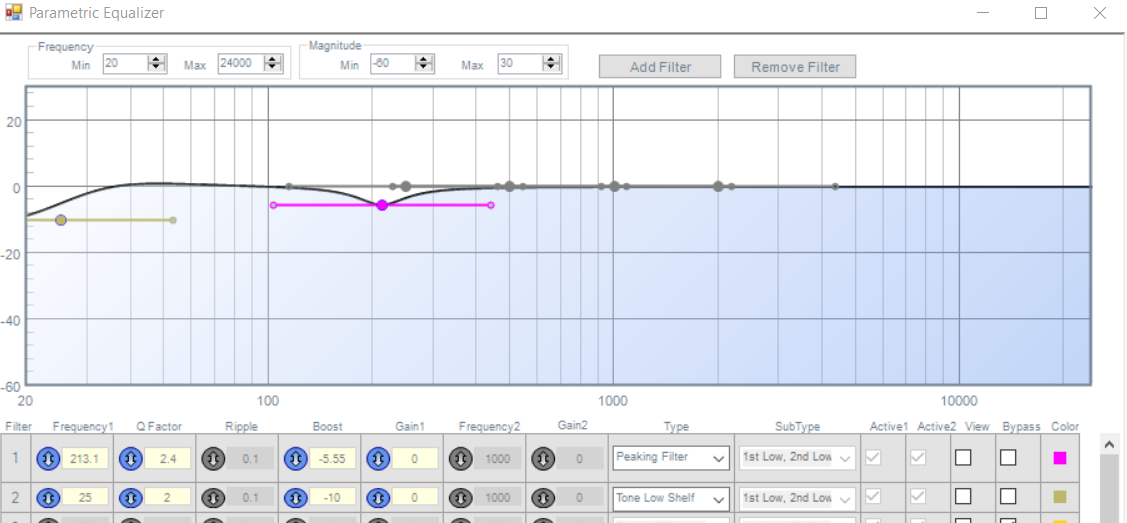Image resolution: width=1127 pixels, height=523 pixels.
Task: Open the Peaking Filter type dropdown
Action: [x=671, y=458]
